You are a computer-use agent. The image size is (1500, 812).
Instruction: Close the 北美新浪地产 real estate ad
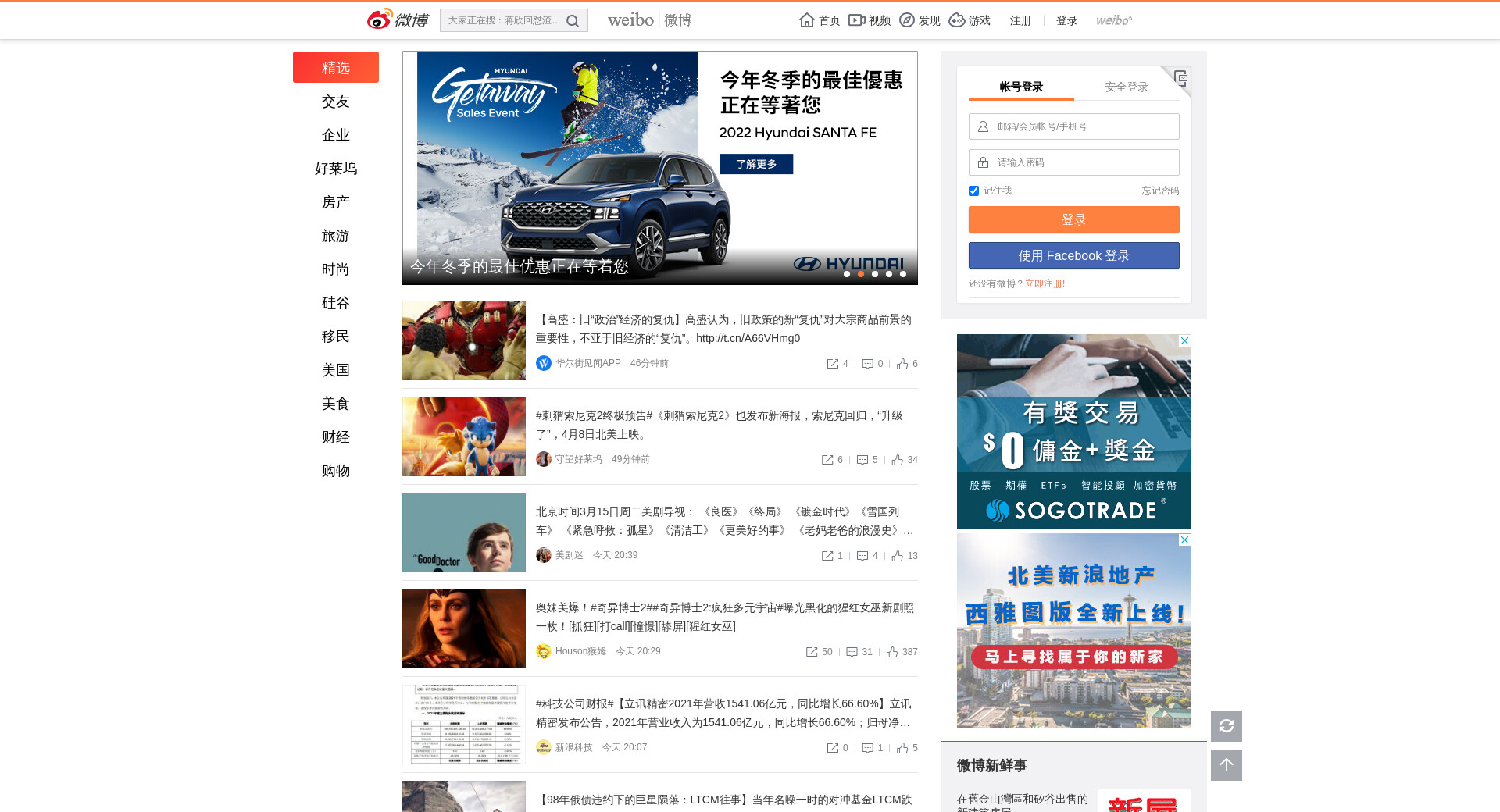pyautogui.click(x=1184, y=540)
